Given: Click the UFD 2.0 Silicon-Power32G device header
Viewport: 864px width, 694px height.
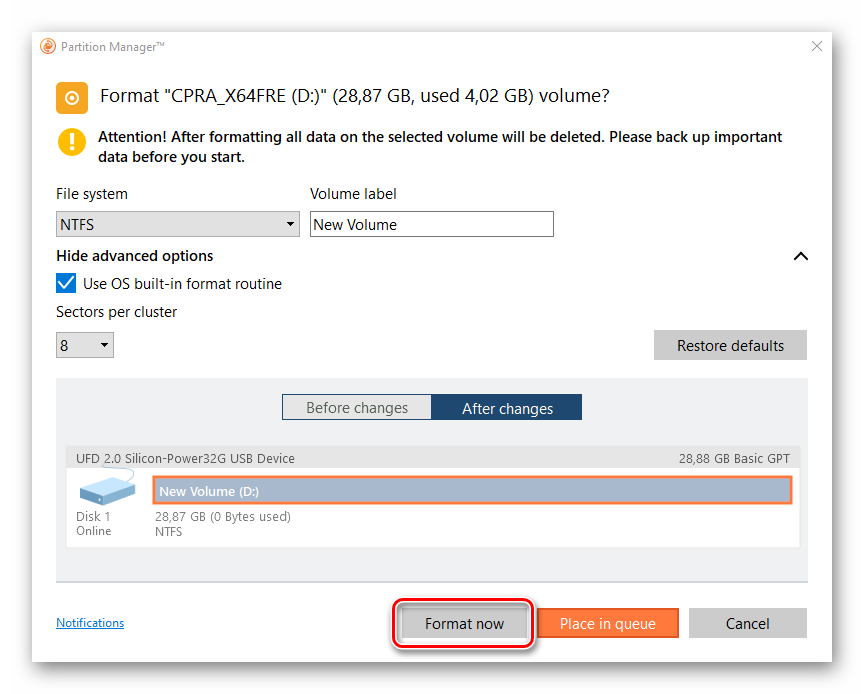Looking at the screenshot, I should (x=186, y=459).
